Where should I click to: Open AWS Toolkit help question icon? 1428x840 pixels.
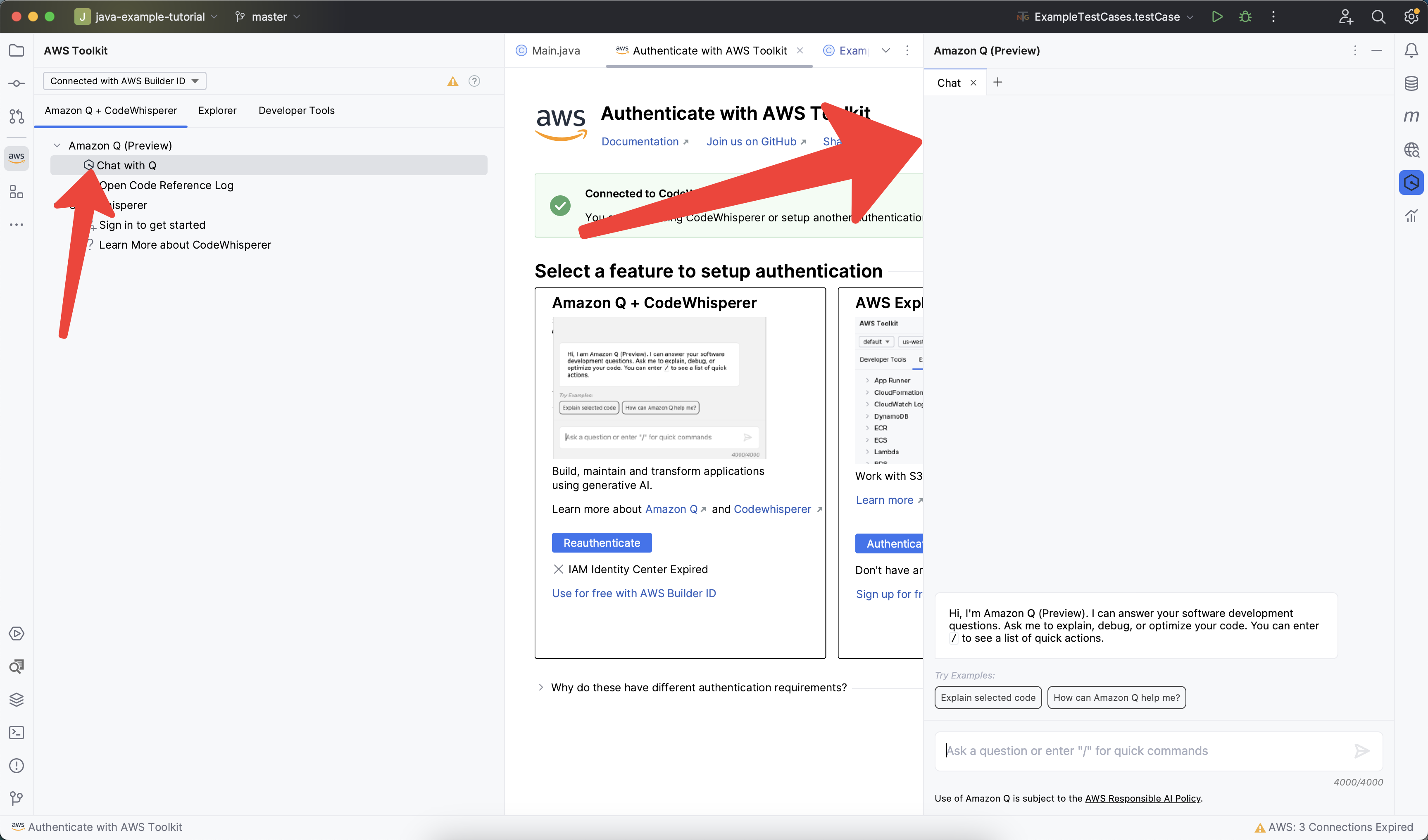(x=474, y=81)
